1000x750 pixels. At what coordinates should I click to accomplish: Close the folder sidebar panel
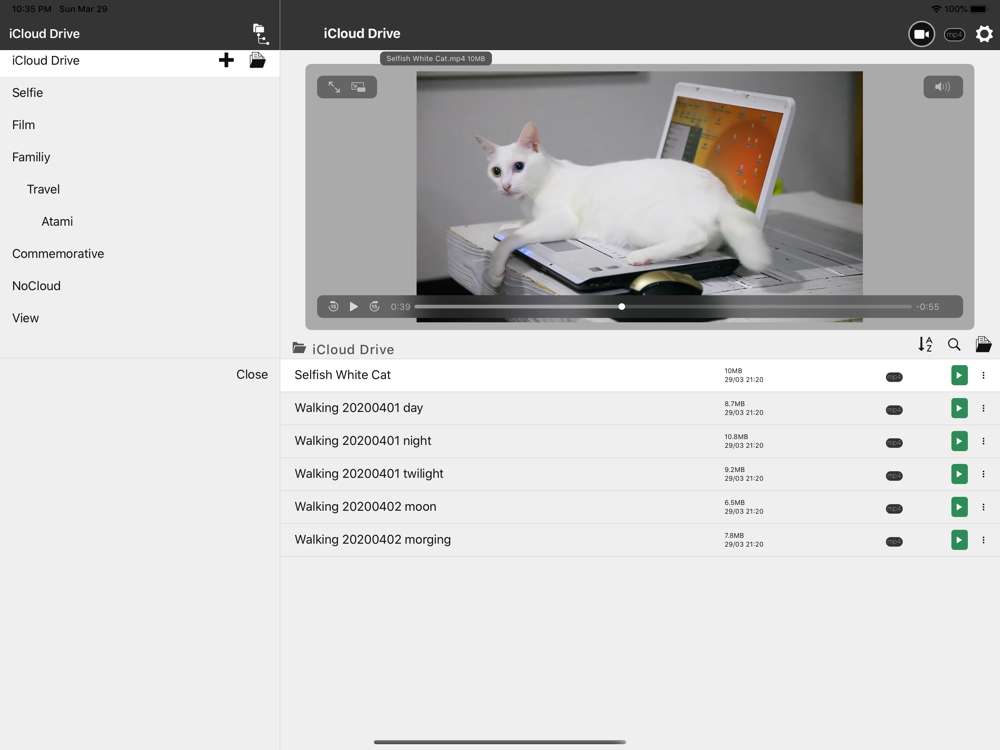(252, 375)
